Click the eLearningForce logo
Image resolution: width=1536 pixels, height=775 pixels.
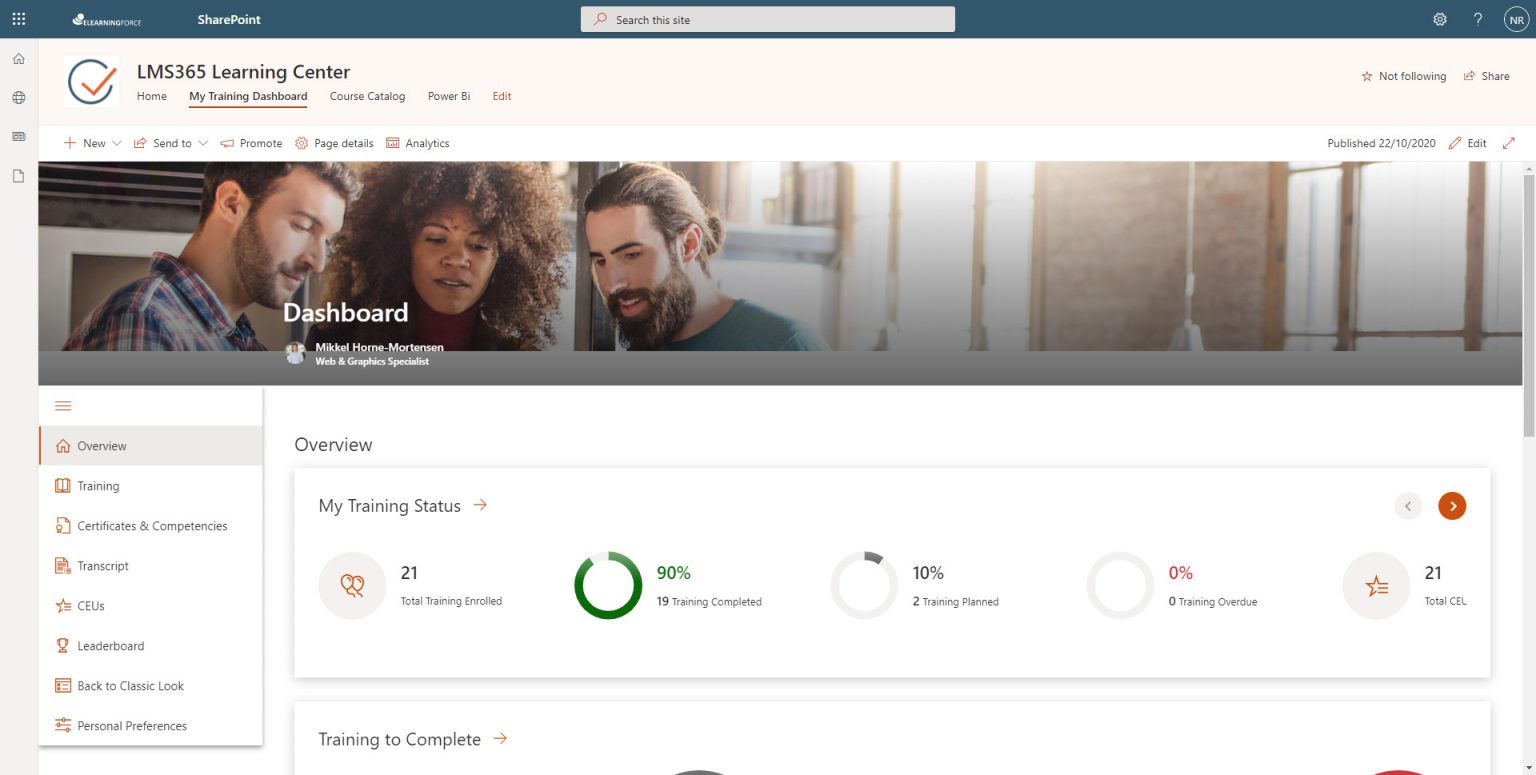[x=107, y=20]
